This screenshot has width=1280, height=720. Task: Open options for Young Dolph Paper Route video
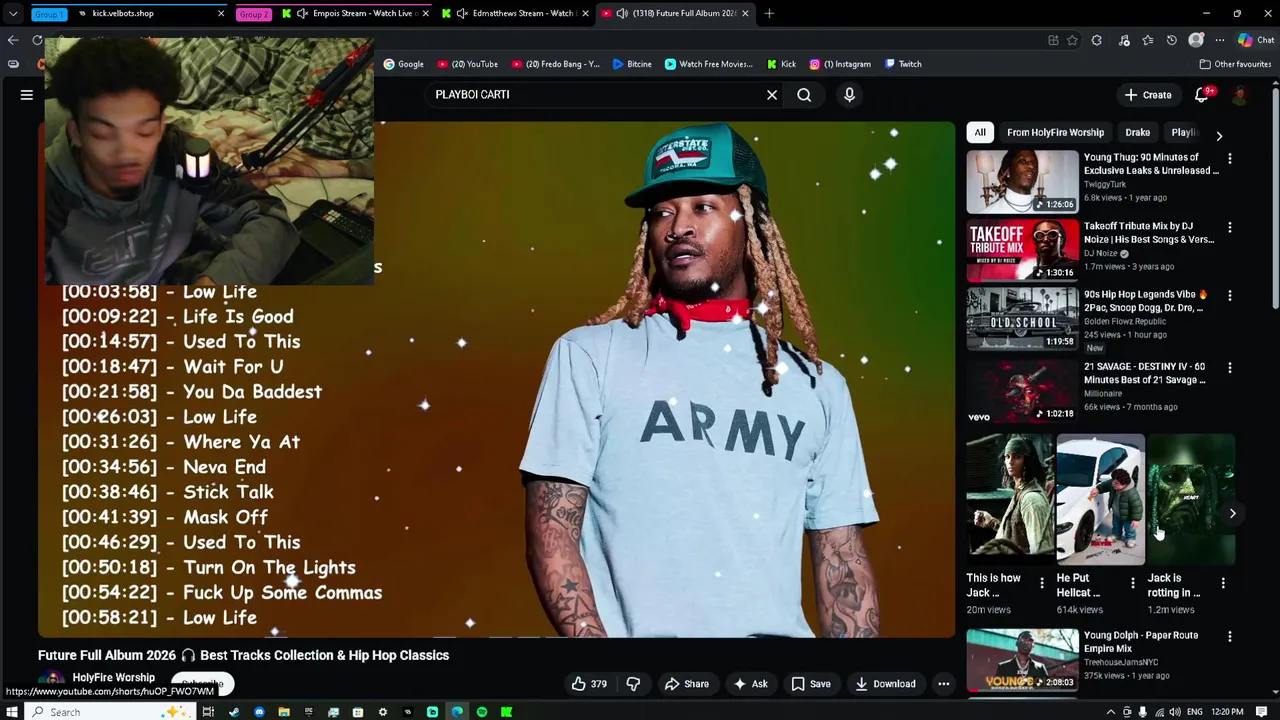[1230, 637]
